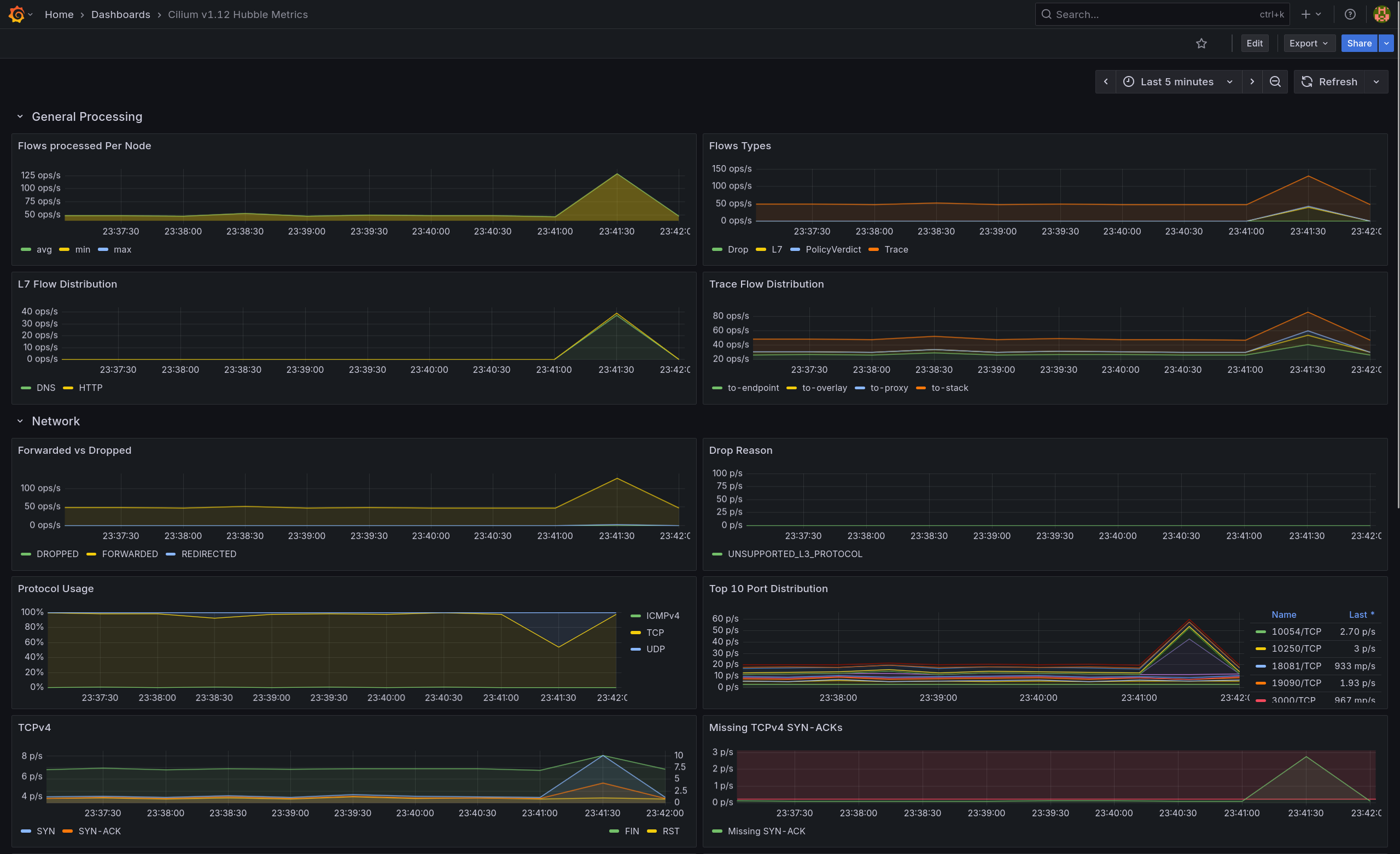Click the Grafana logo icon
Viewport: 1400px width, 854px height.
click(16, 14)
